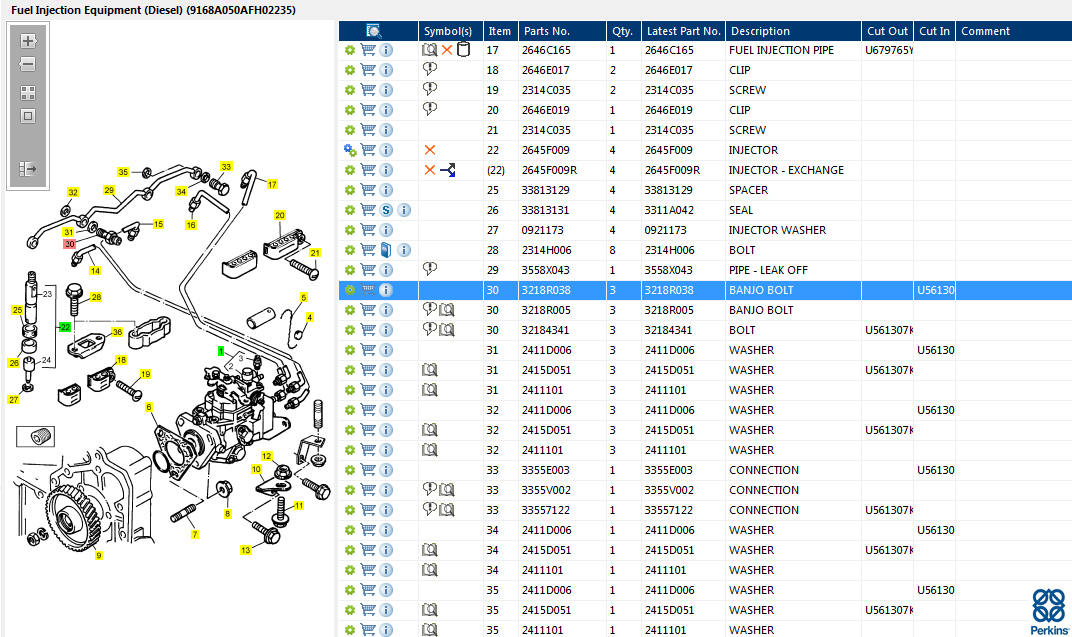Image resolution: width=1072 pixels, height=637 pixels.
Task: Click callout 20 highlighted red in diagram
Action: click(70, 244)
